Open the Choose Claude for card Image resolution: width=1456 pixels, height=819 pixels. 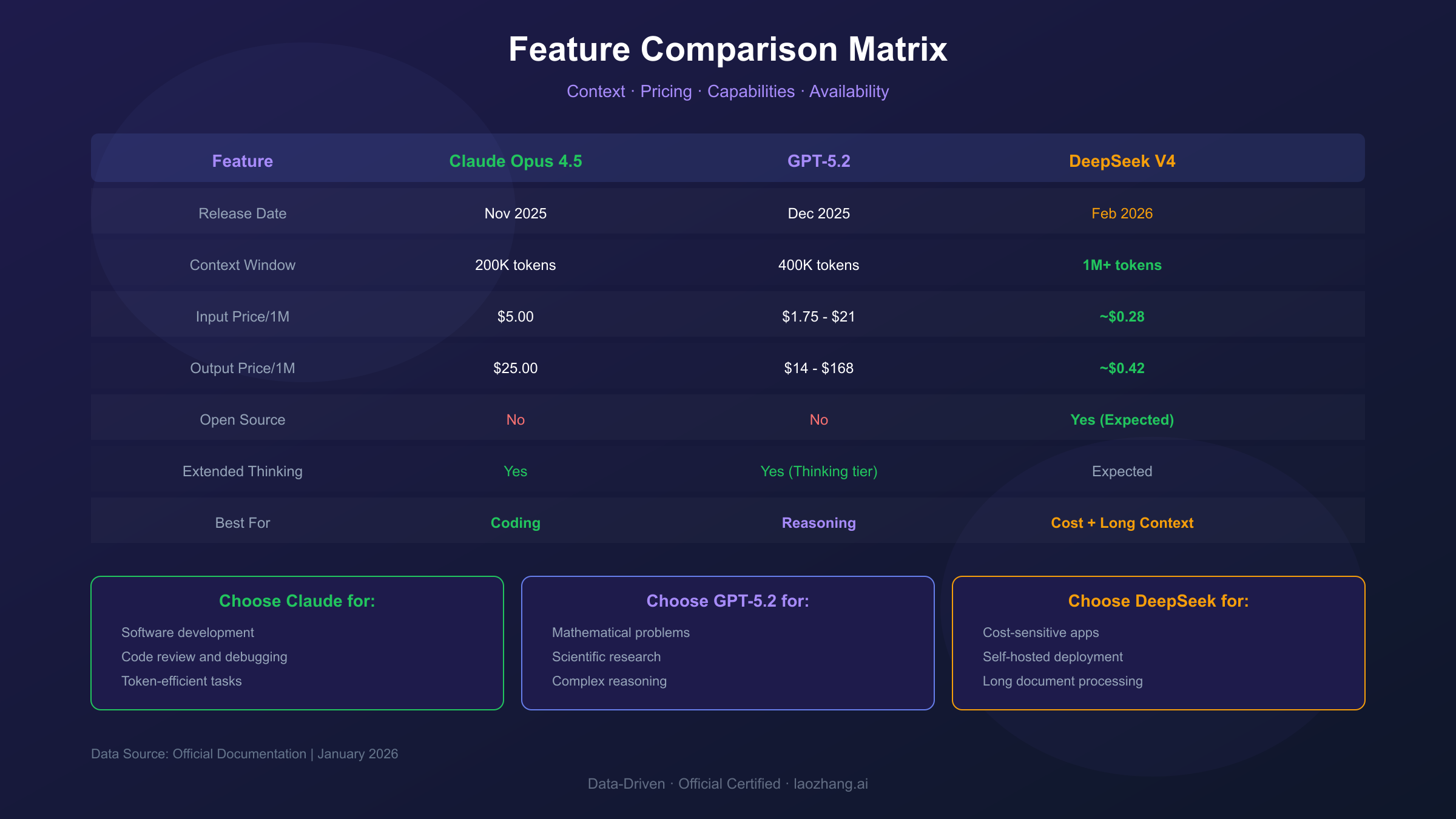click(x=297, y=601)
